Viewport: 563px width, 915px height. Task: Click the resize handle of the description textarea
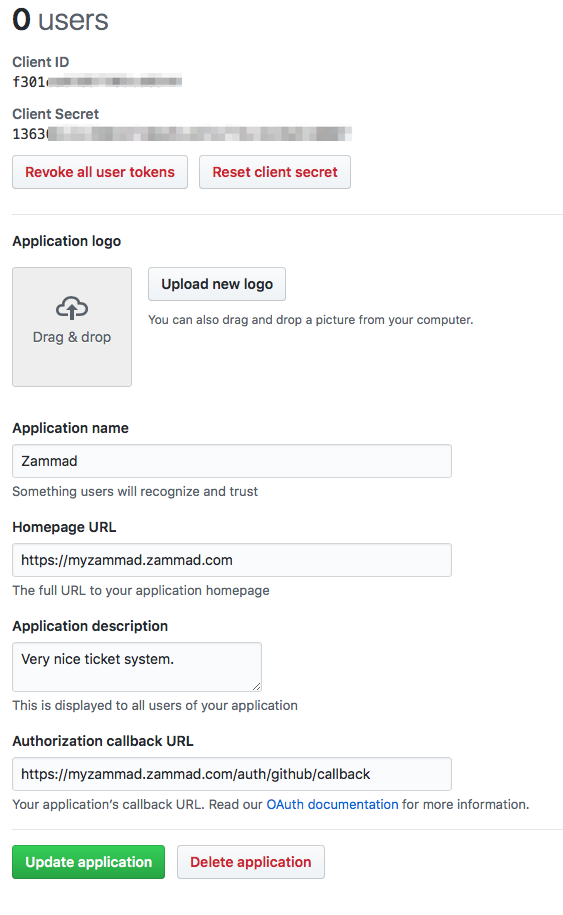(257, 687)
